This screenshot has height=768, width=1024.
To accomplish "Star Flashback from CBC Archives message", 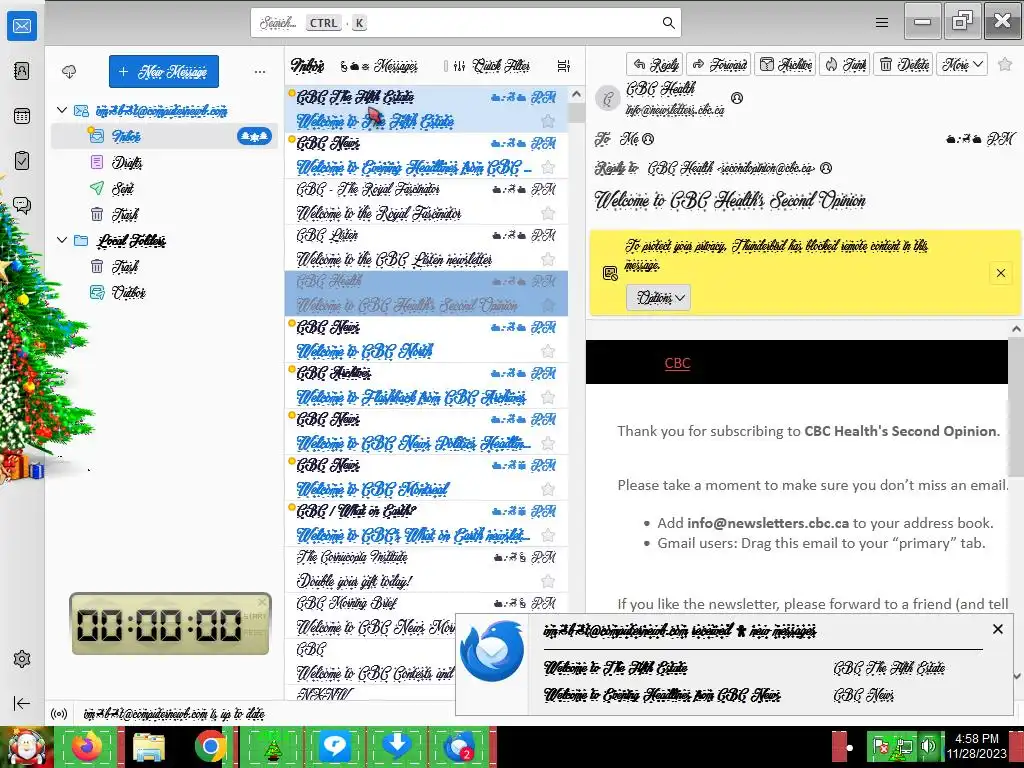I will [548, 397].
